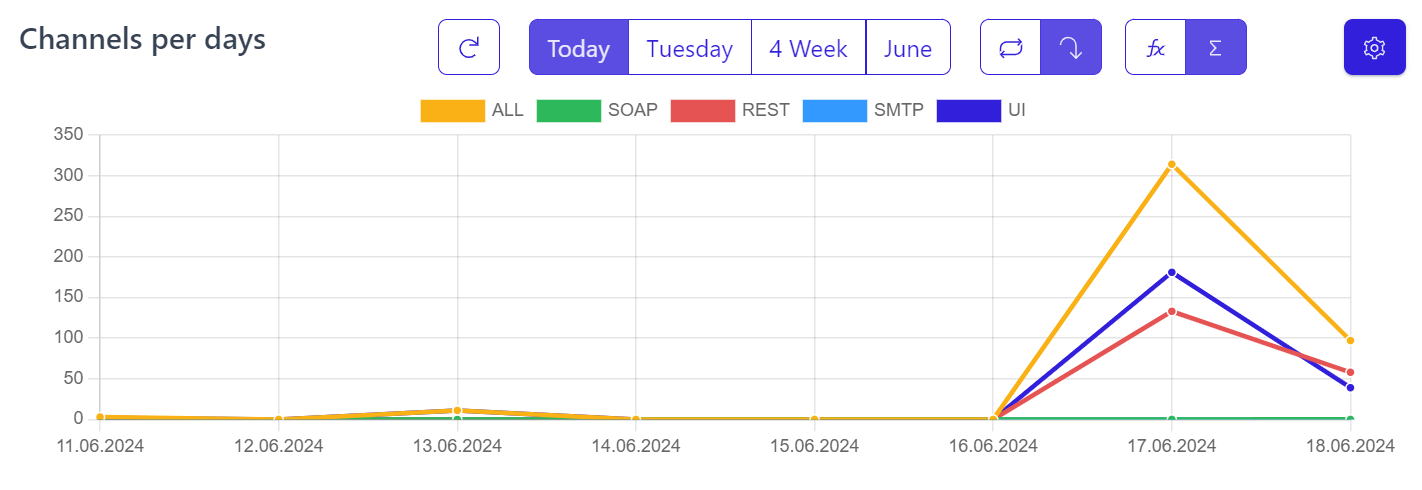Click the ALL data point on 18.06.2024
Viewport: 1422px width, 490px height.
click(x=1350, y=340)
